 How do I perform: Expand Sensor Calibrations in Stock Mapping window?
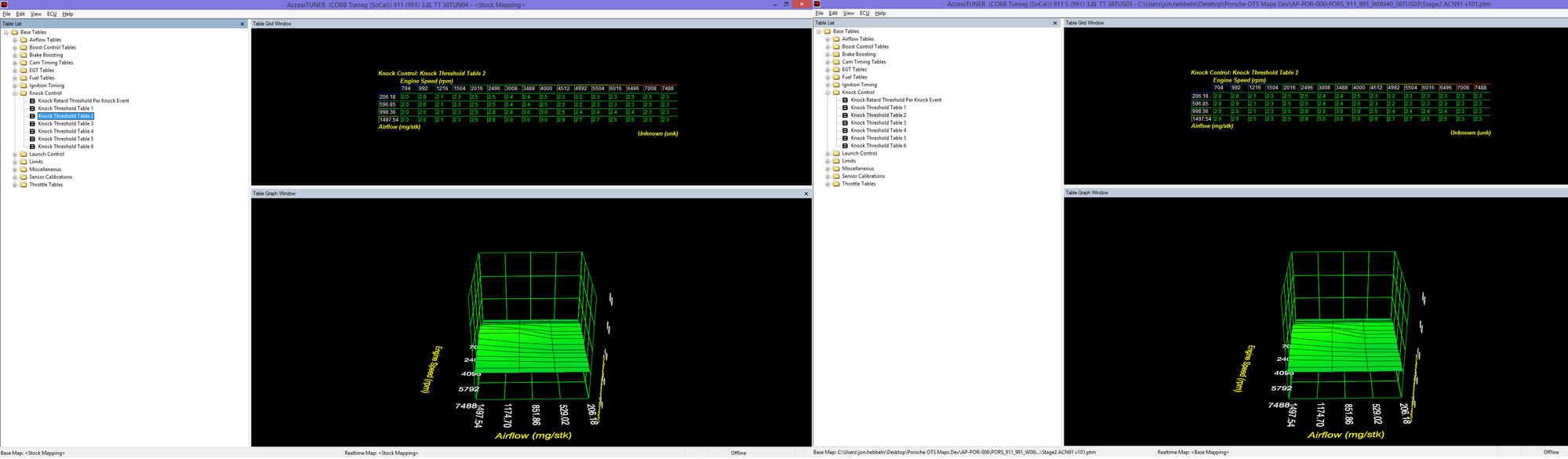[15, 177]
